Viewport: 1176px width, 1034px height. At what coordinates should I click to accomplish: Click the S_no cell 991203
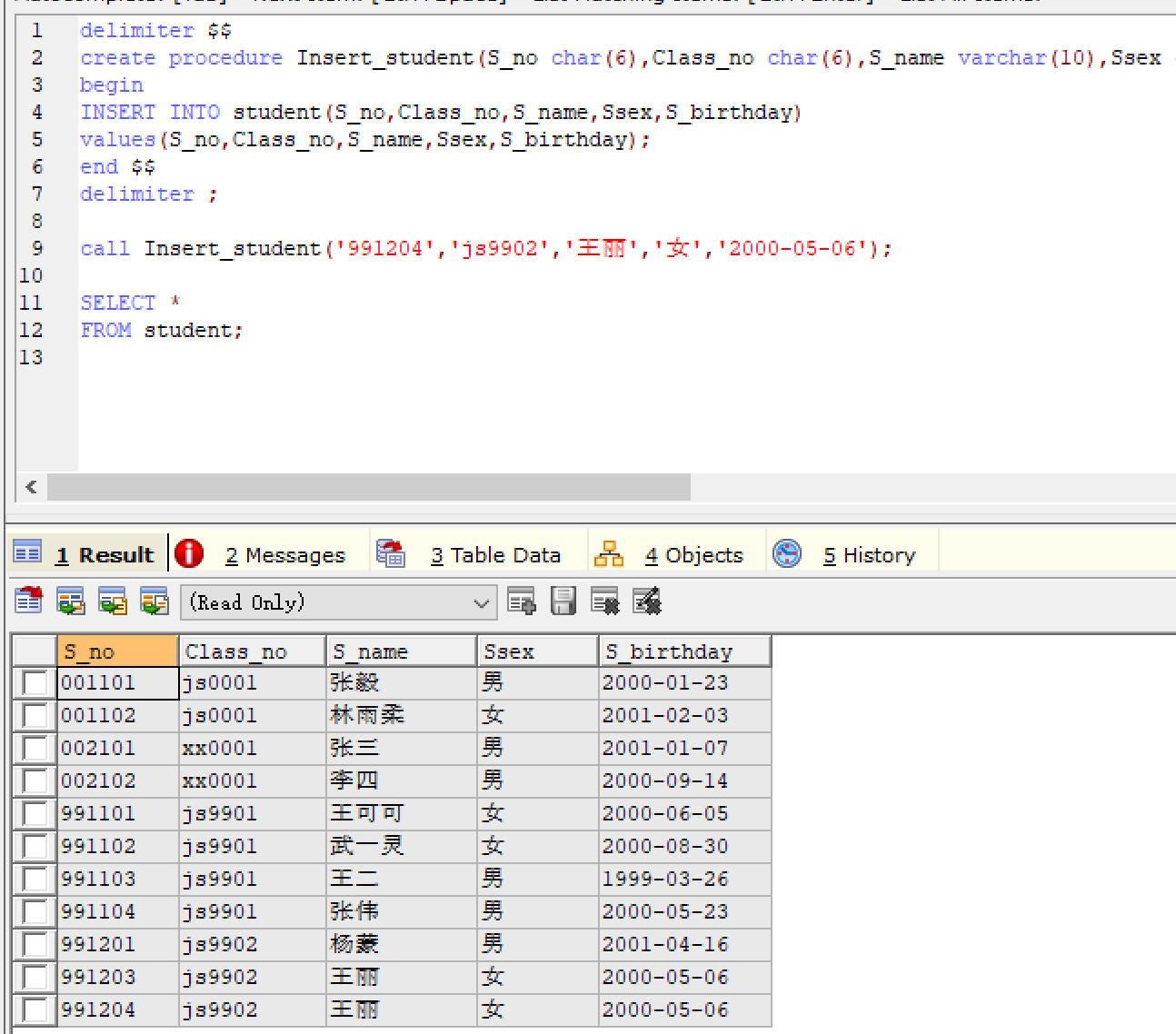tap(117, 978)
